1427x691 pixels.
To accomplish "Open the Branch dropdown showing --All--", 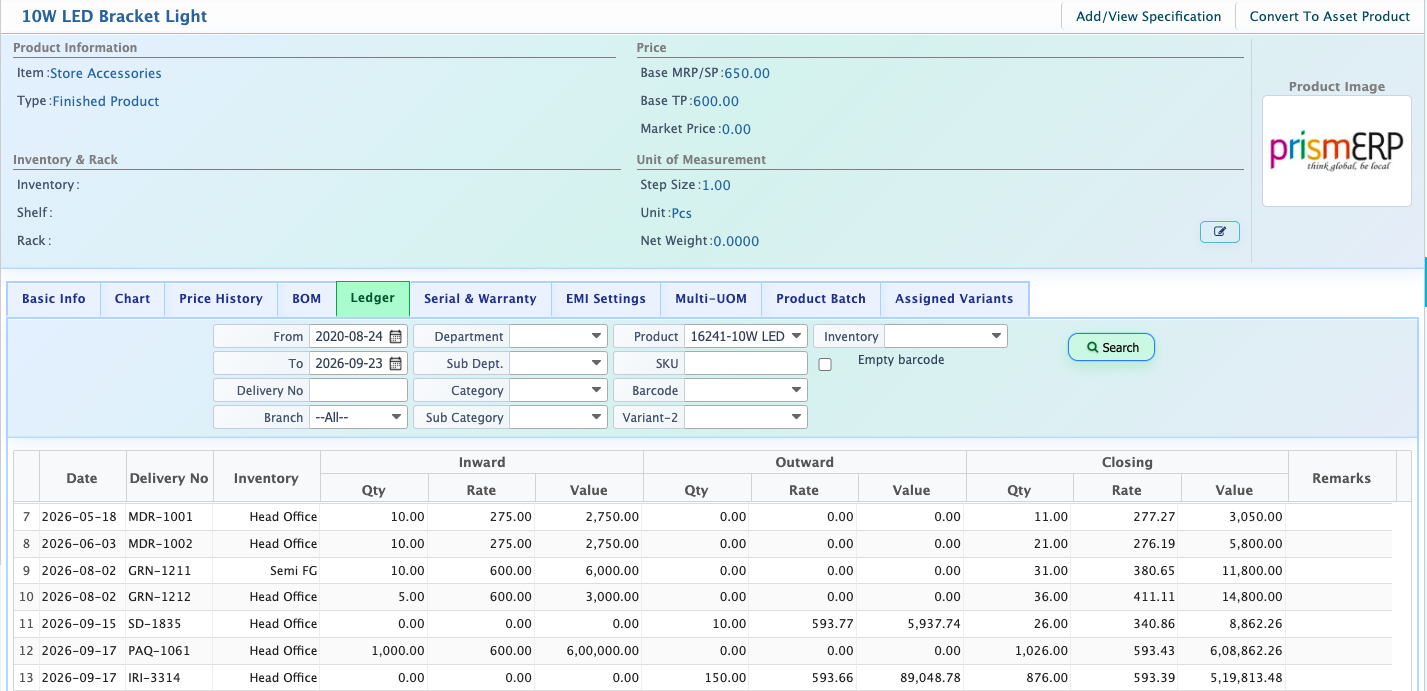I will 358,418.
